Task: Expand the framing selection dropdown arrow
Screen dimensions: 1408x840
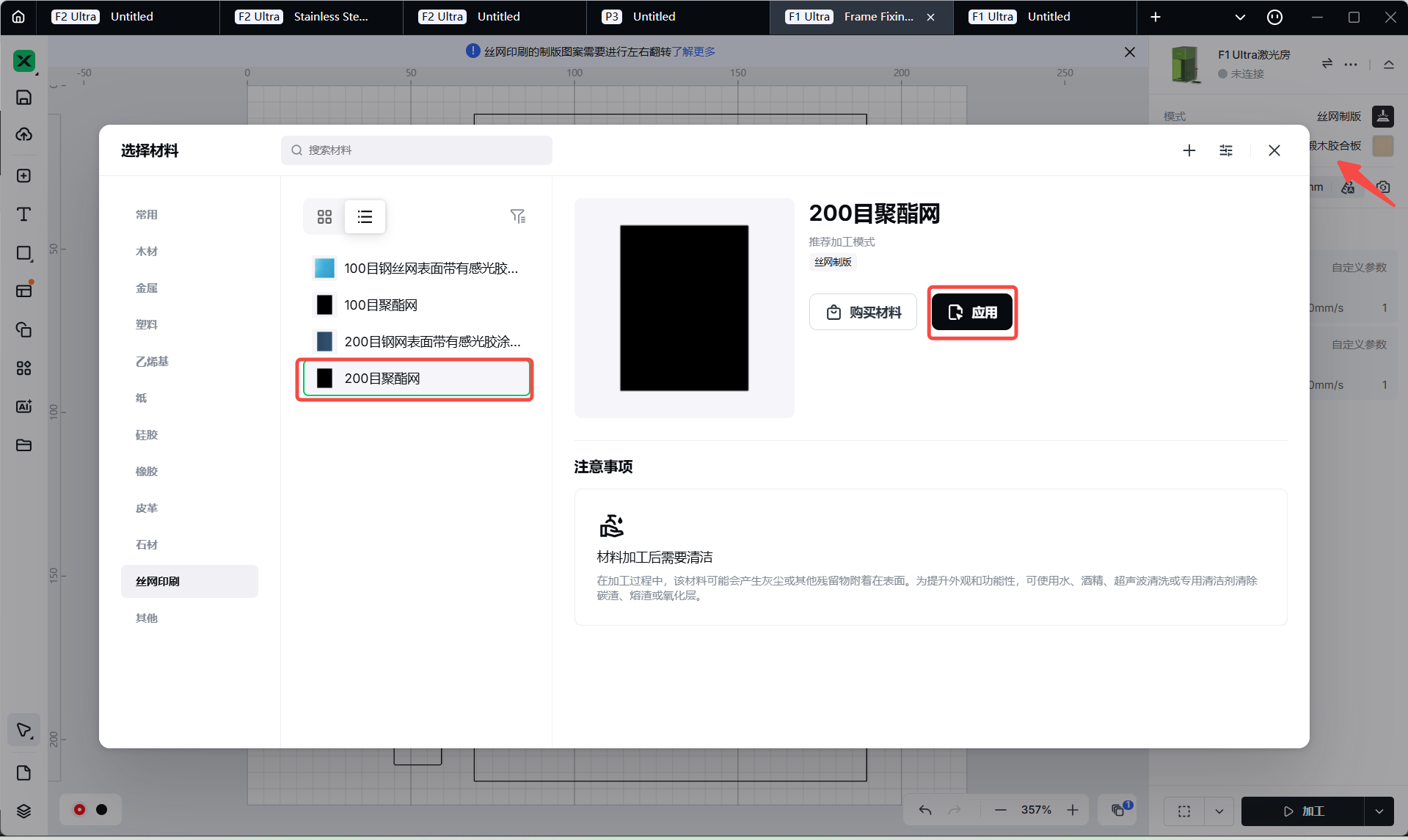Action: pos(1219,811)
